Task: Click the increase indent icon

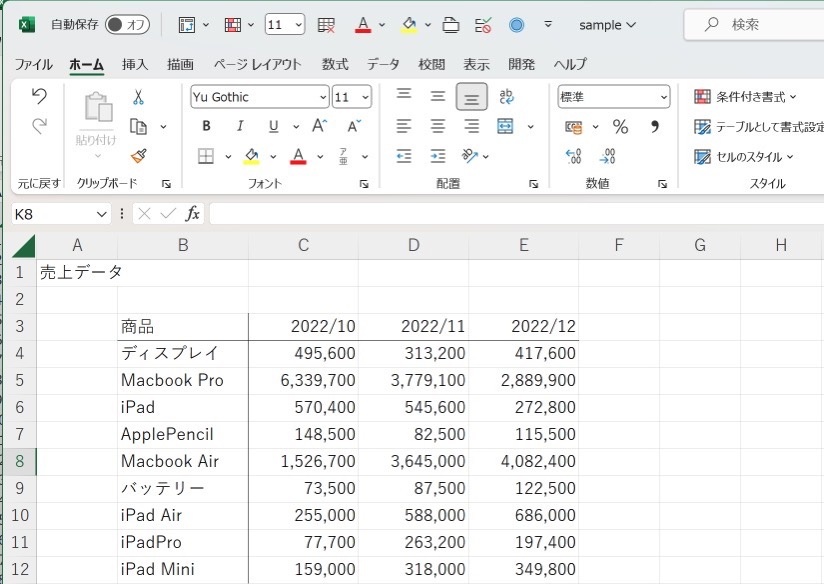Action: click(x=438, y=156)
